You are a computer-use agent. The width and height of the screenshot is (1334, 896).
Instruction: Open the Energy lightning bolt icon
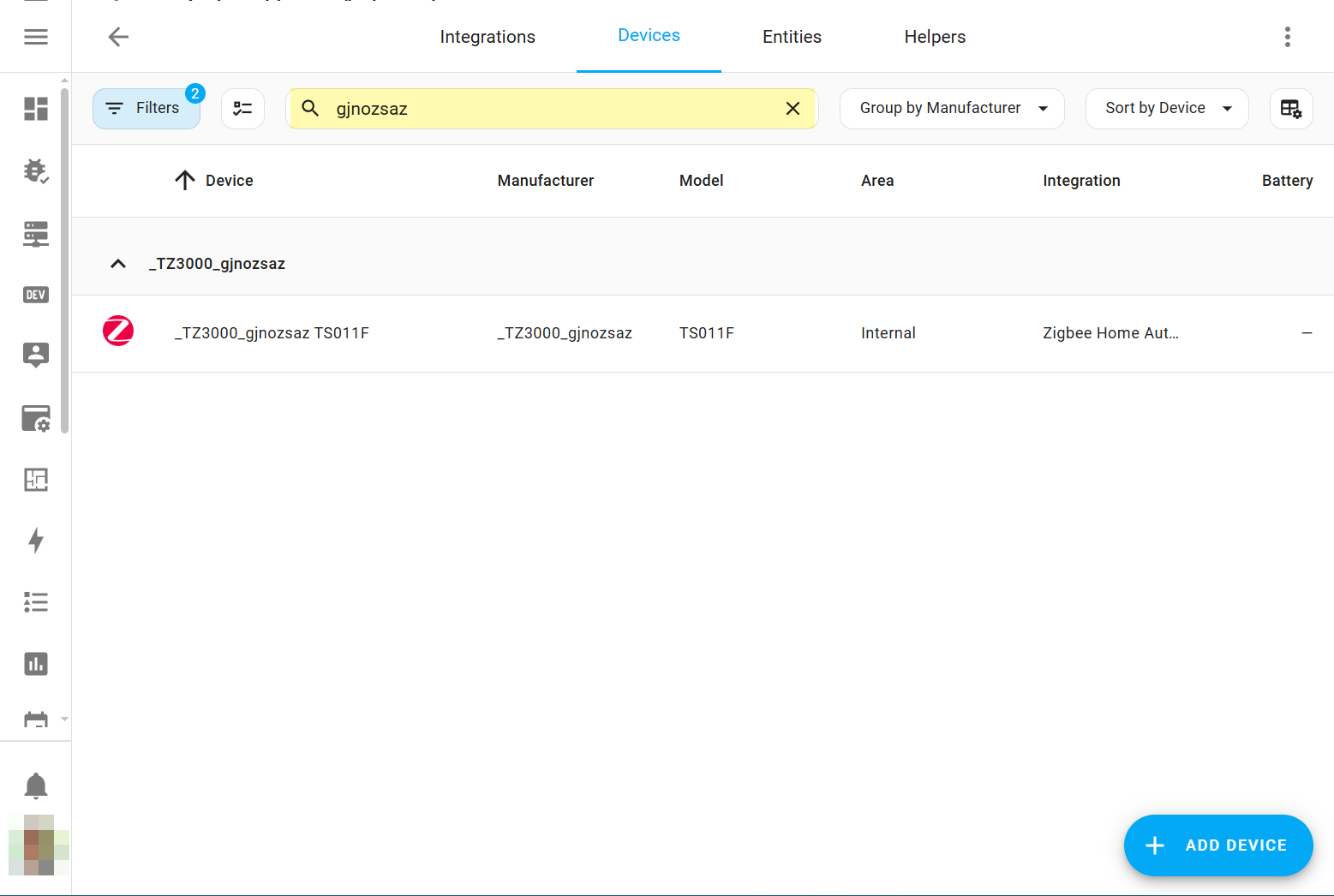click(36, 541)
